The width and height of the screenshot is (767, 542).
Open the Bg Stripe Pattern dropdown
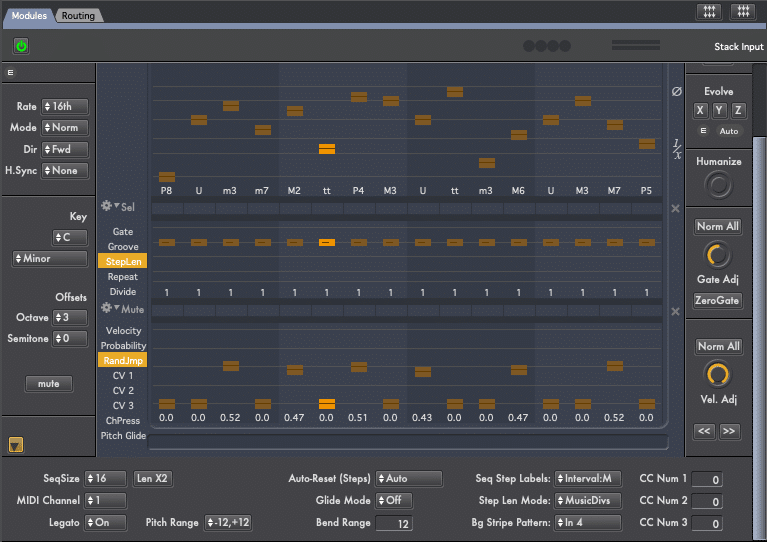[x=588, y=522]
